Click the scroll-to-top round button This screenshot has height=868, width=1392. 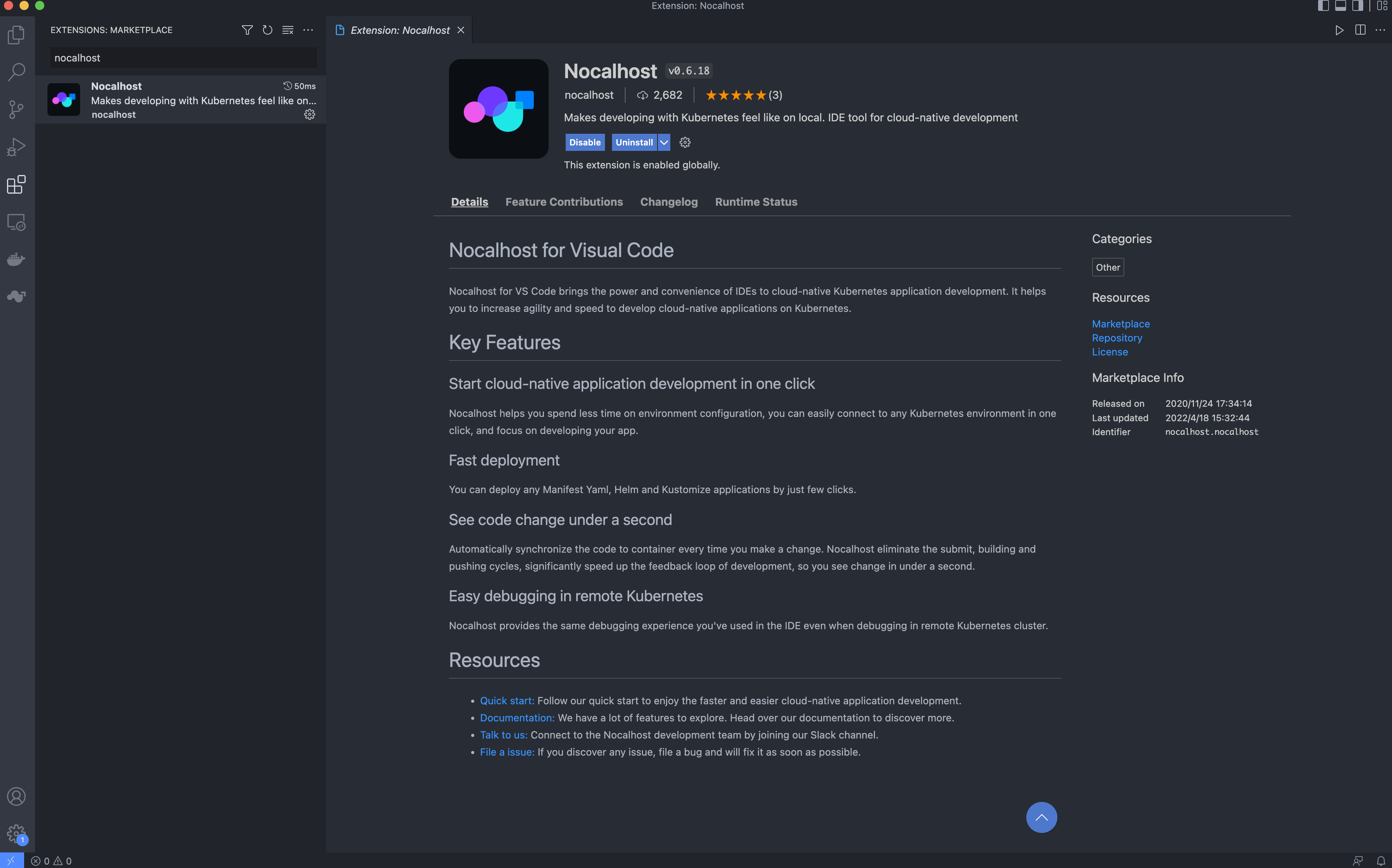[x=1041, y=817]
